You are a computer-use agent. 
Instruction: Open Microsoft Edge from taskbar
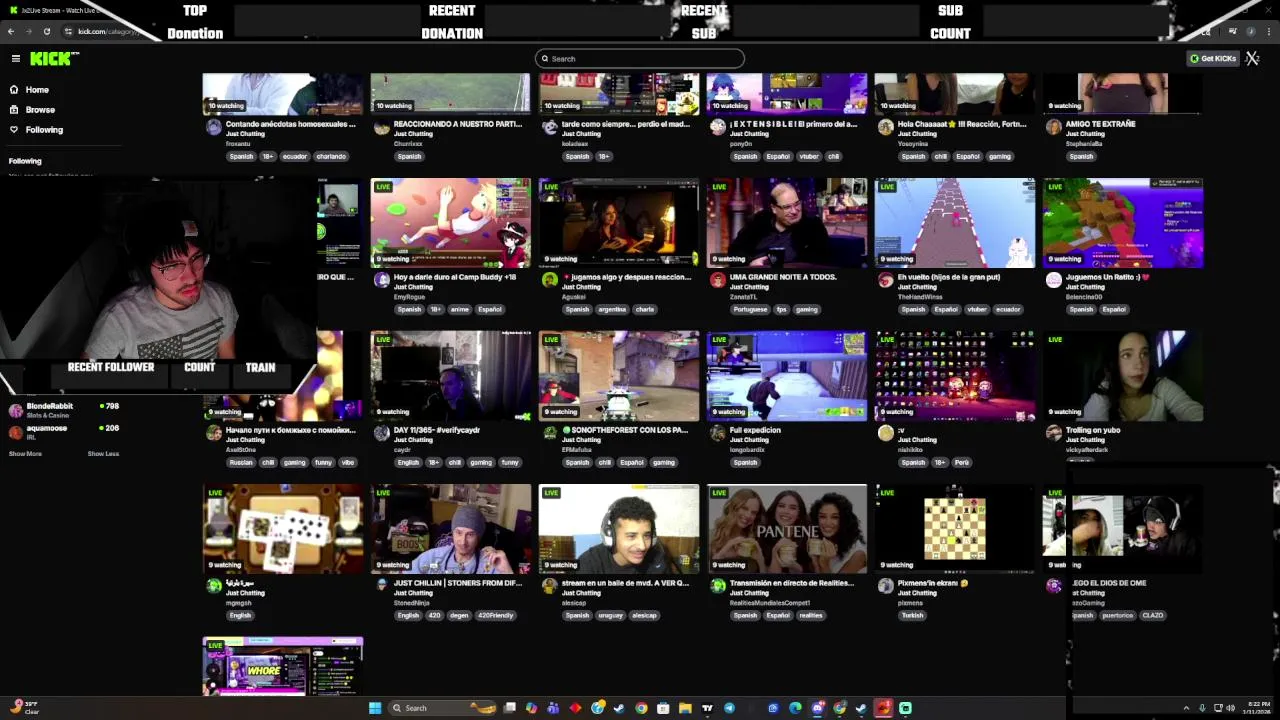click(x=795, y=709)
